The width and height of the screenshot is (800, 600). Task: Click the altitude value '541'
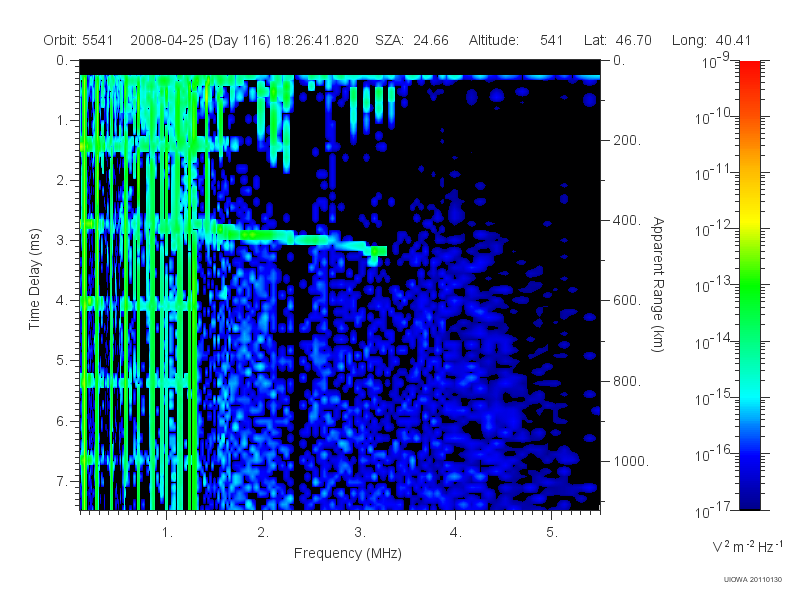coord(552,40)
